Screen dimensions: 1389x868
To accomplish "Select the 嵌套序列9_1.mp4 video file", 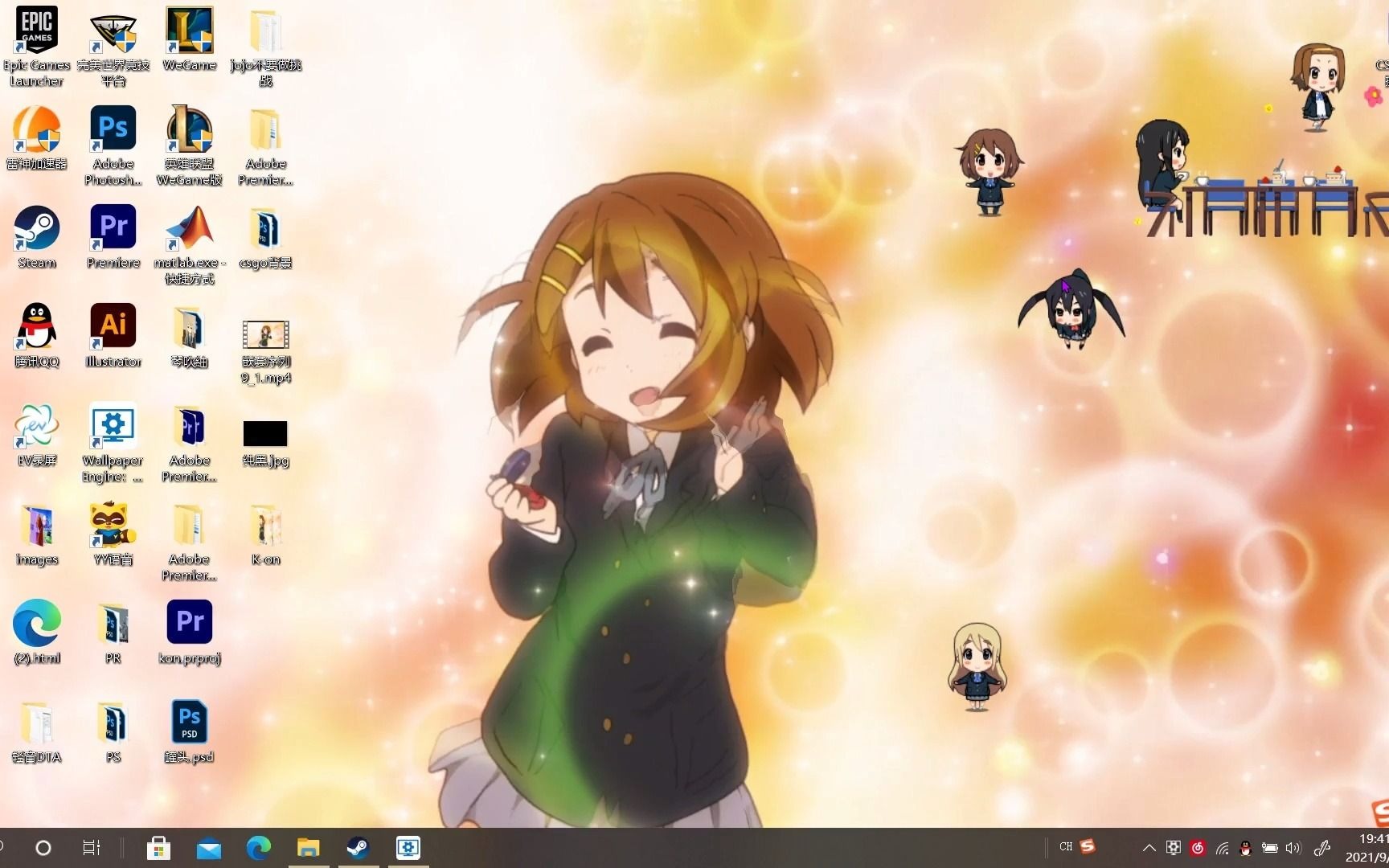I will click(x=265, y=351).
